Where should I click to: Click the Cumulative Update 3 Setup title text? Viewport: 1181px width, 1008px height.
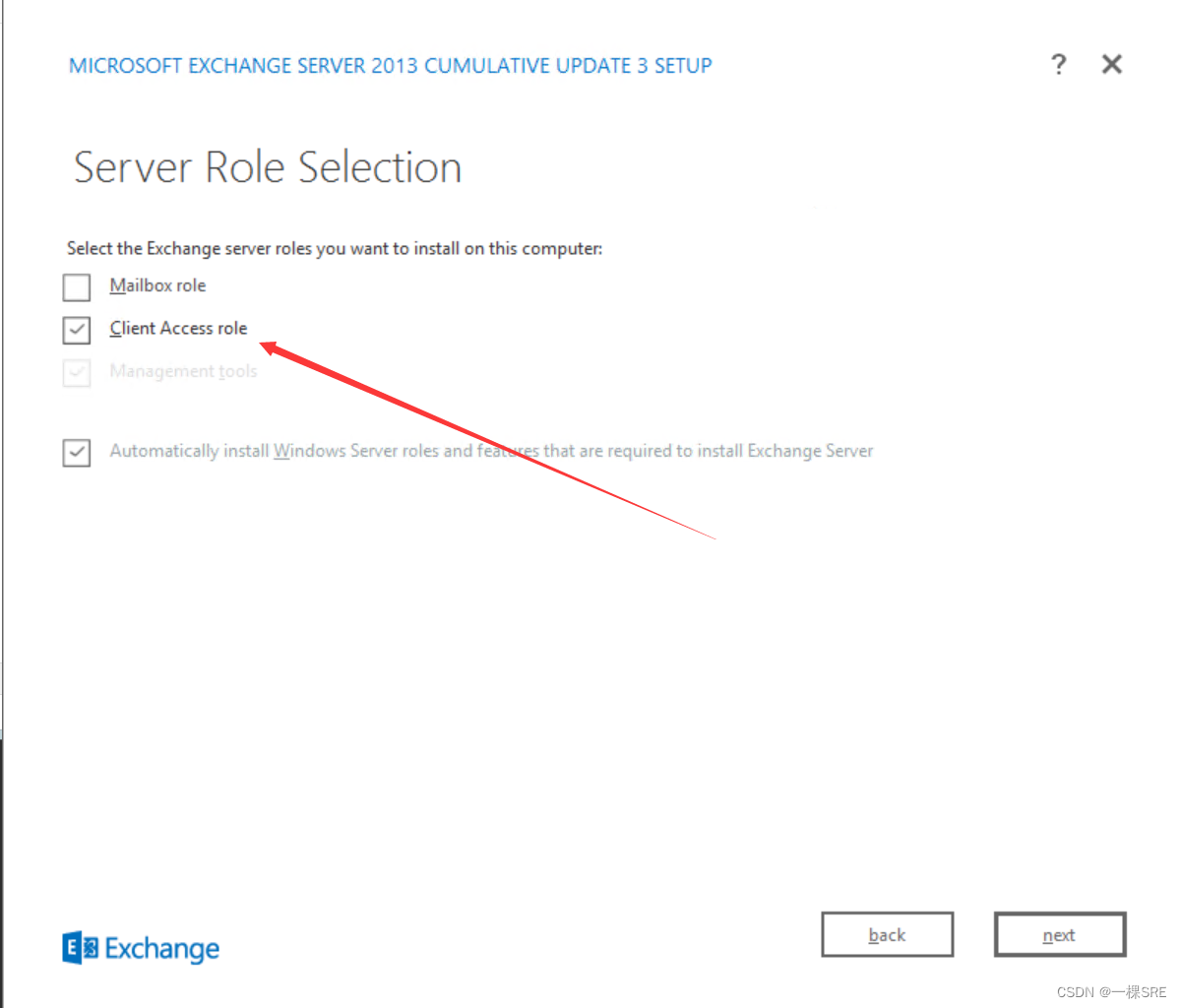pyautogui.click(x=390, y=66)
